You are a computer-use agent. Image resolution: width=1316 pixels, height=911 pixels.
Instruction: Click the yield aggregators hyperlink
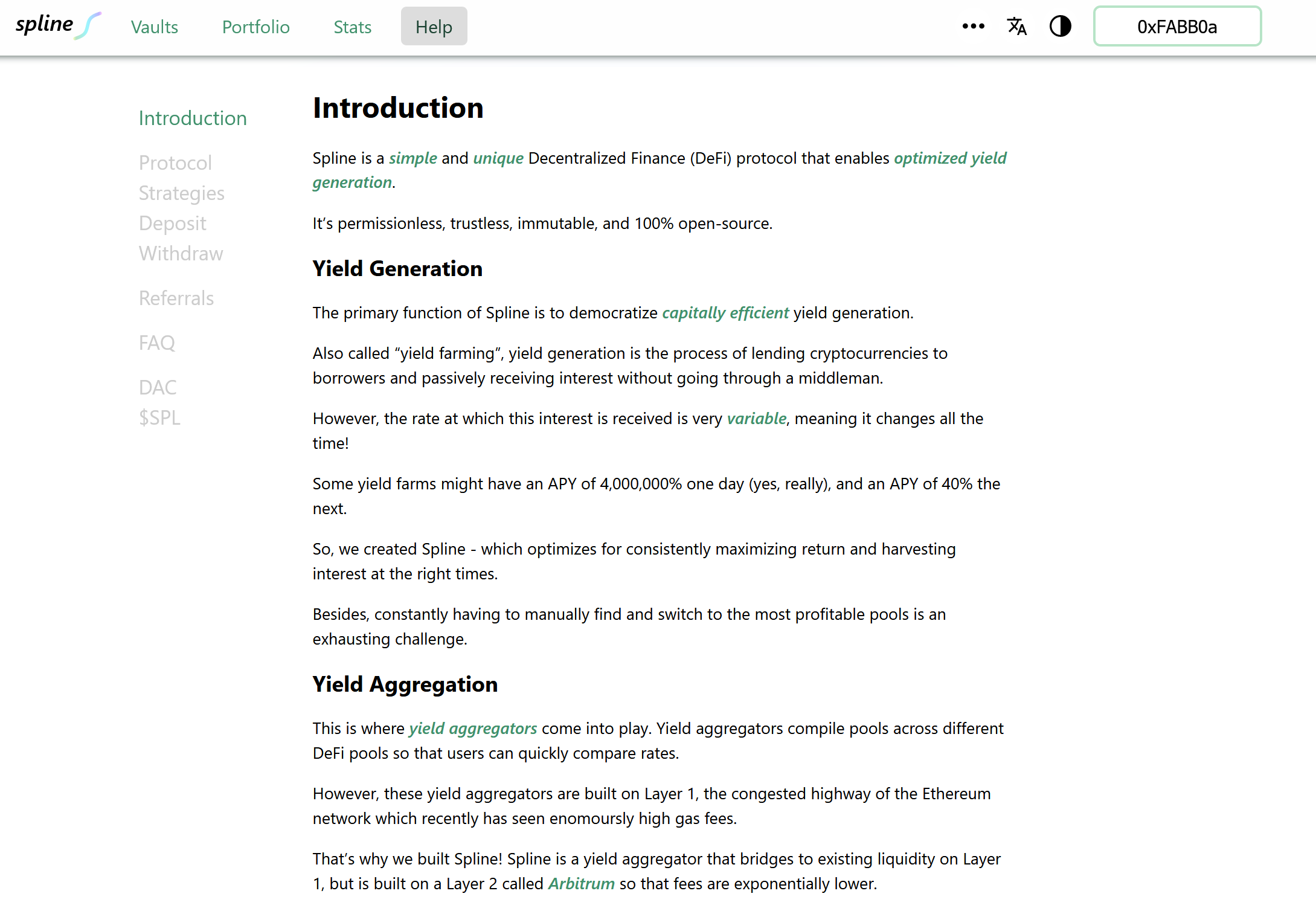[x=473, y=728]
